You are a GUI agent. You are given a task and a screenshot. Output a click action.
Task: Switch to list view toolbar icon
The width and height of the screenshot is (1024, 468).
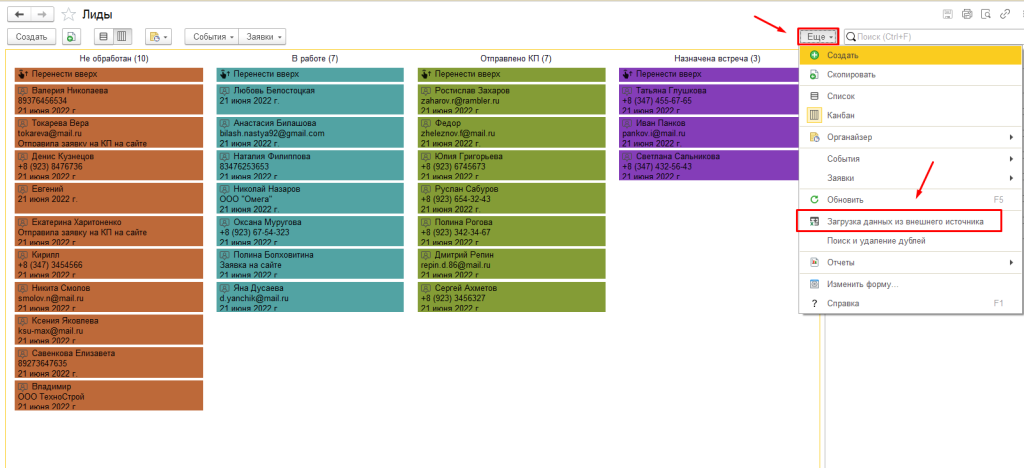point(104,37)
